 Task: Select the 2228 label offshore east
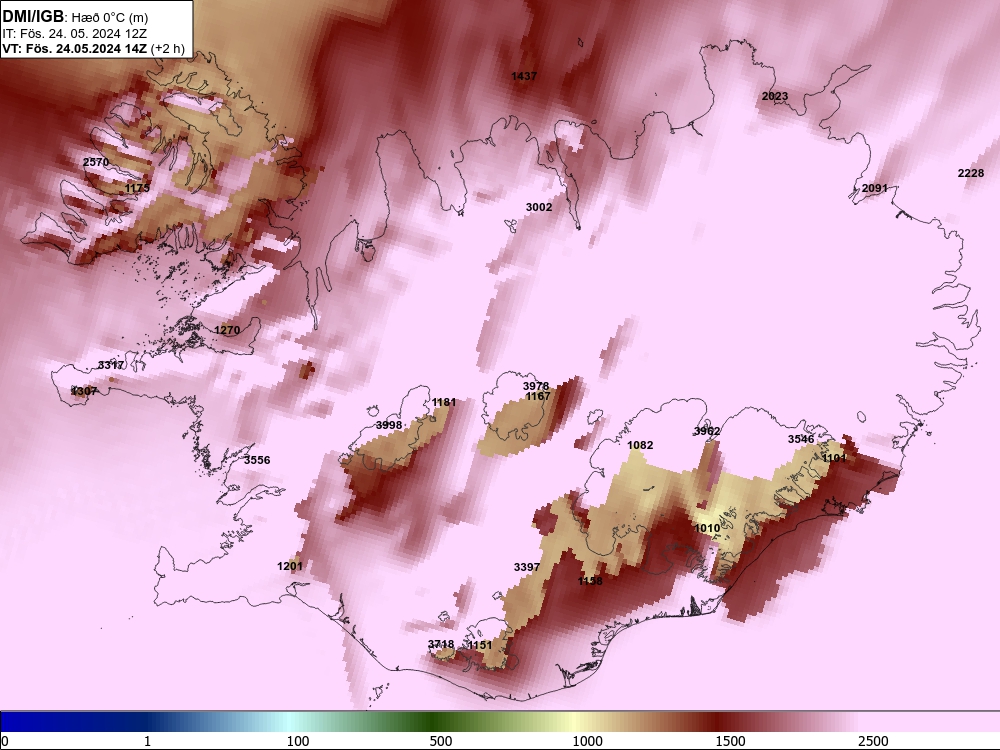point(971,173)
